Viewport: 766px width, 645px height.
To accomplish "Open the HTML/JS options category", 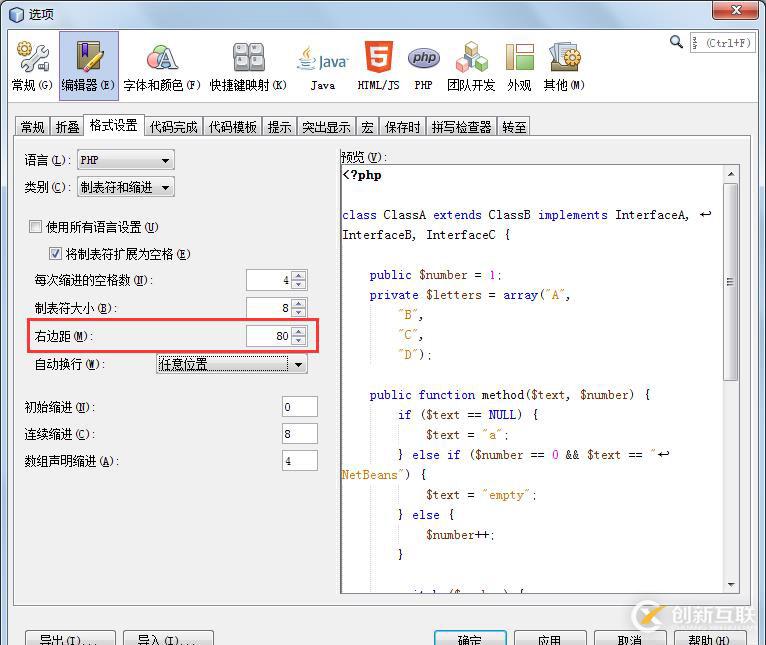I will (378, 66).
